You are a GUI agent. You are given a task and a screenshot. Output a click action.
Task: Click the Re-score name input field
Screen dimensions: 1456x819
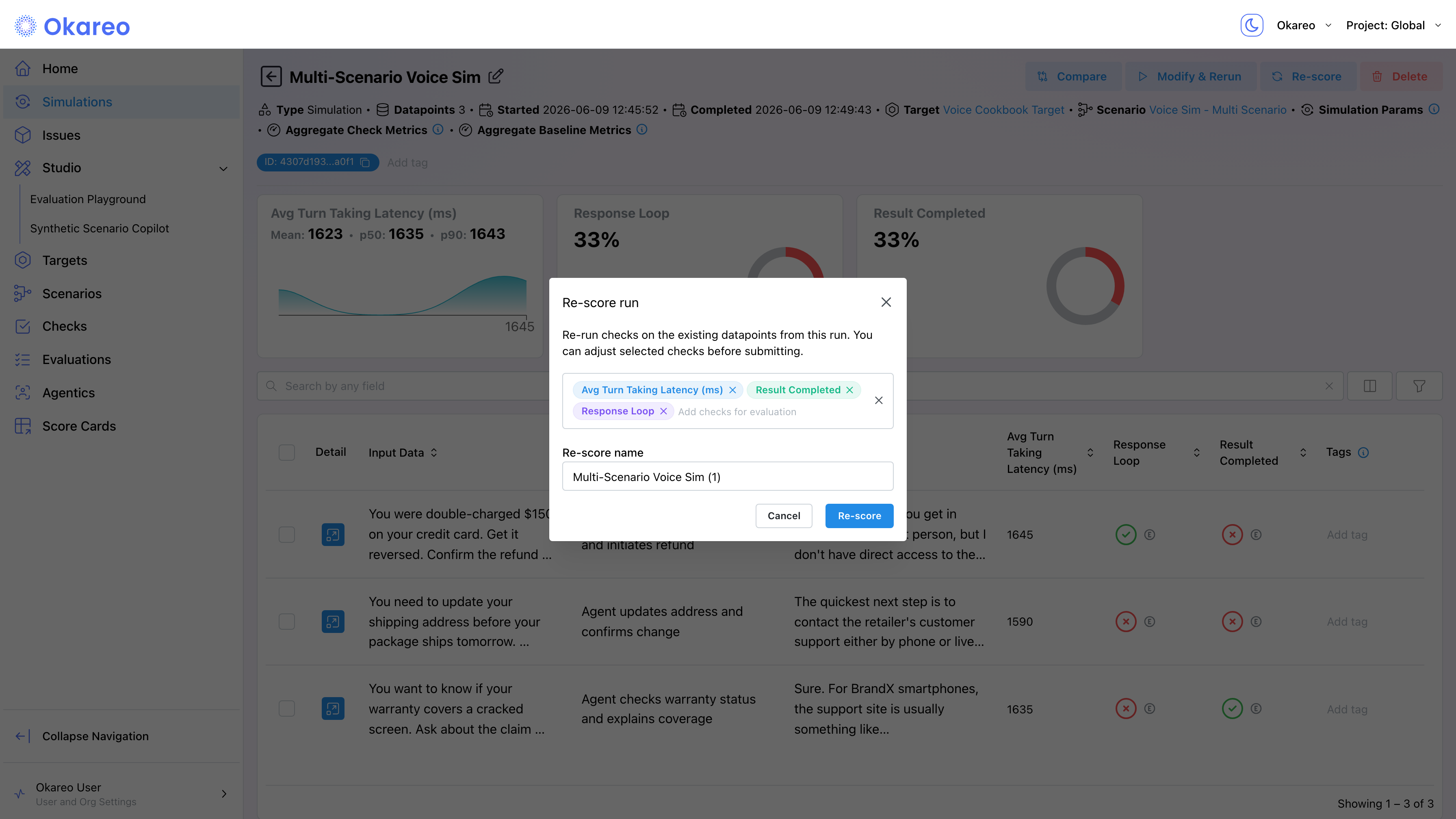click(728, 477)
